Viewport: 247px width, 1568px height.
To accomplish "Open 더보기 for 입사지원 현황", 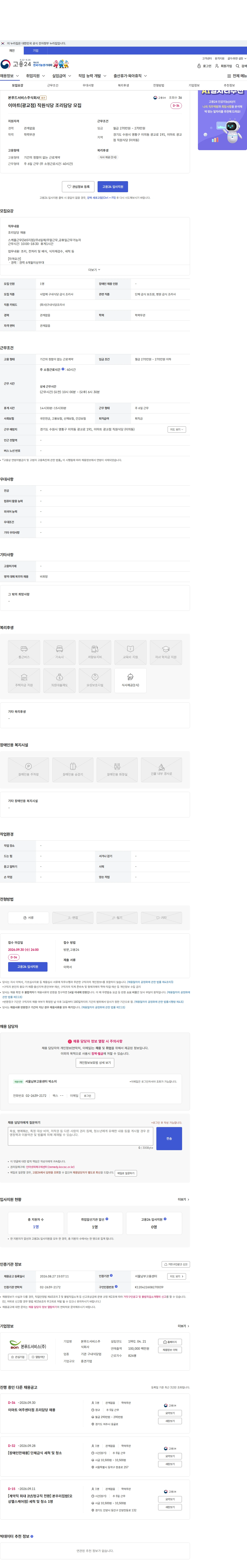I will [184, 1200].
